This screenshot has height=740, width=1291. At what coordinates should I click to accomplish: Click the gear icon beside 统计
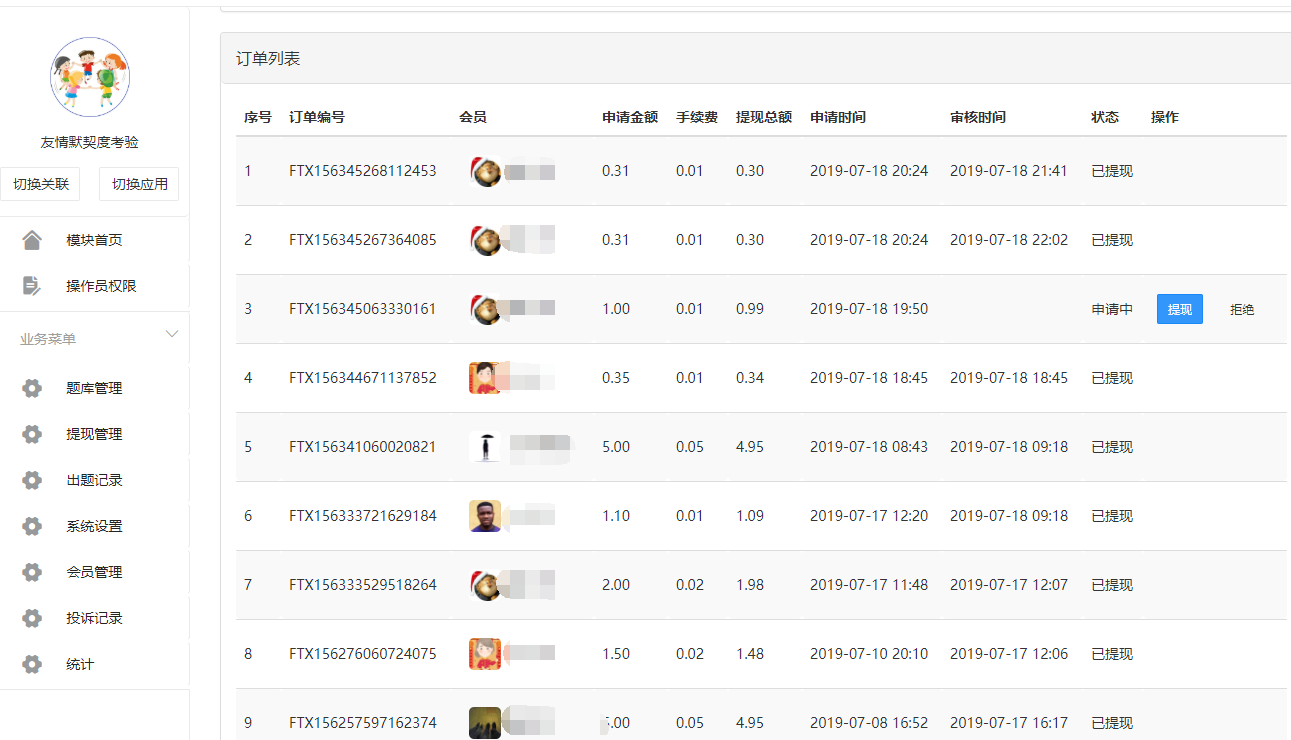(x=32, y=664)
